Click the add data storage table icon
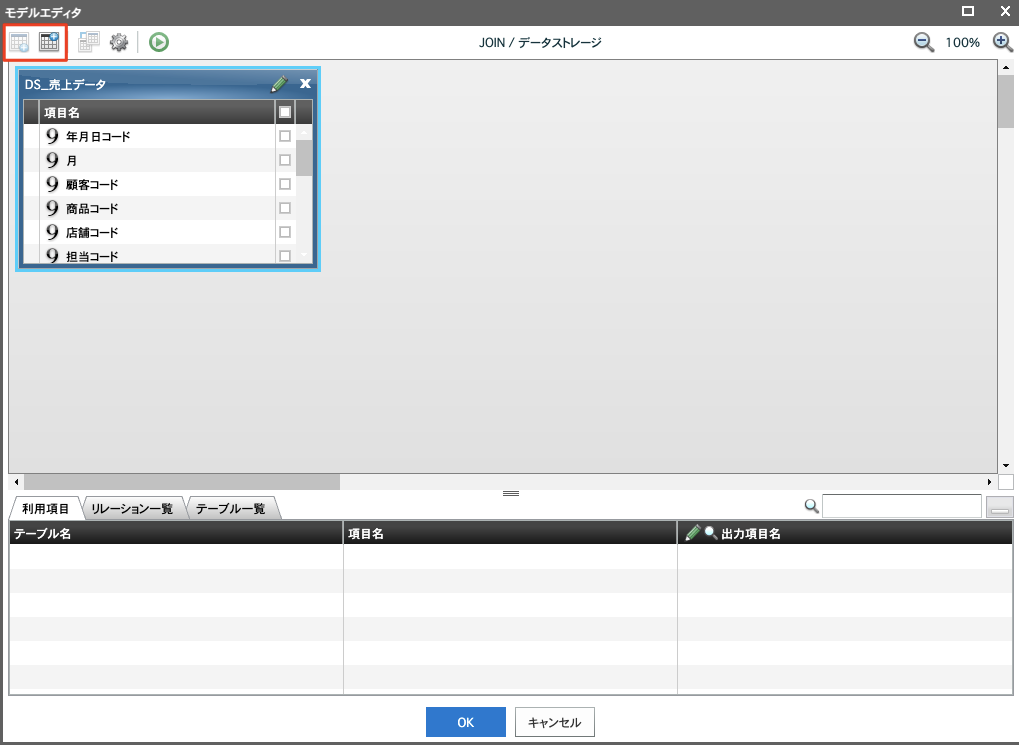 49,42
